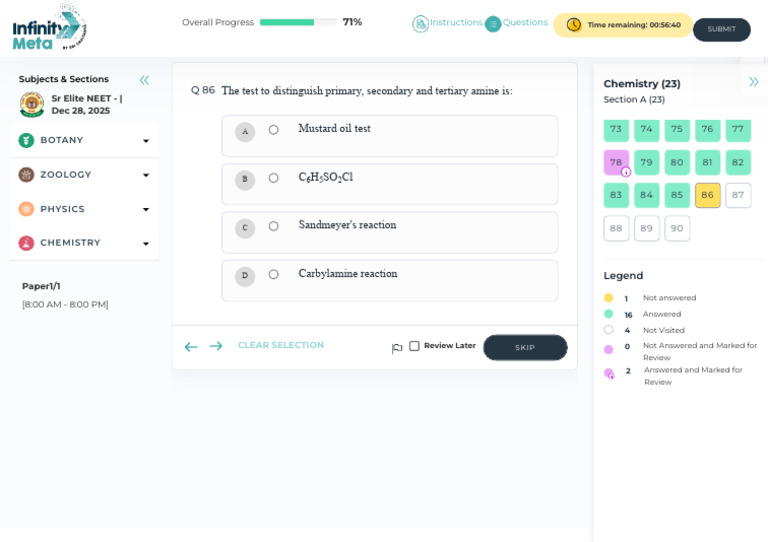The height and width of the screenshot is (542, 768).
Task: Click CLEAR SELECTION link
Action: pos(281,345)
